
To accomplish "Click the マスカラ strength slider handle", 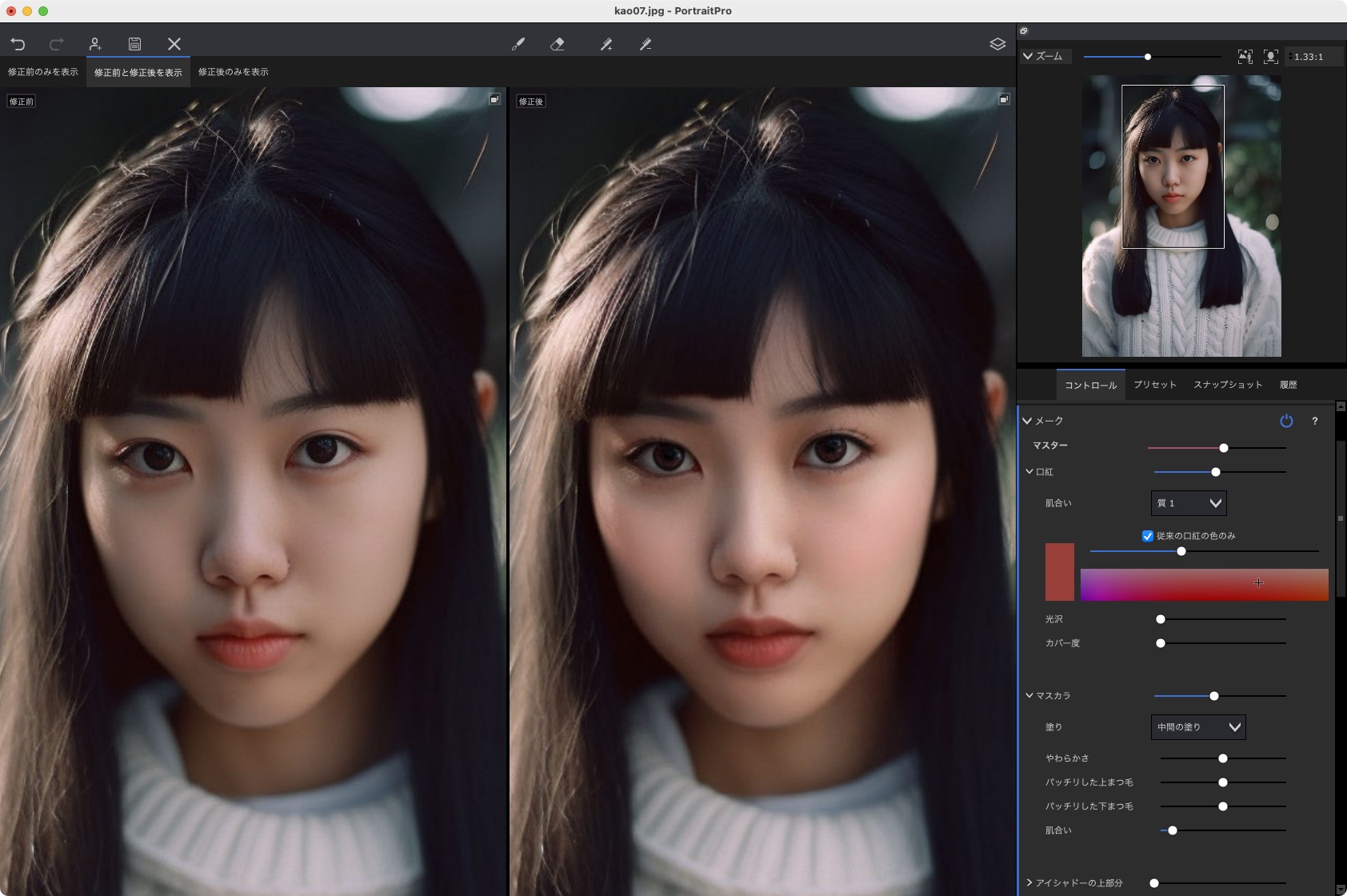I will tap(1214, 696).
